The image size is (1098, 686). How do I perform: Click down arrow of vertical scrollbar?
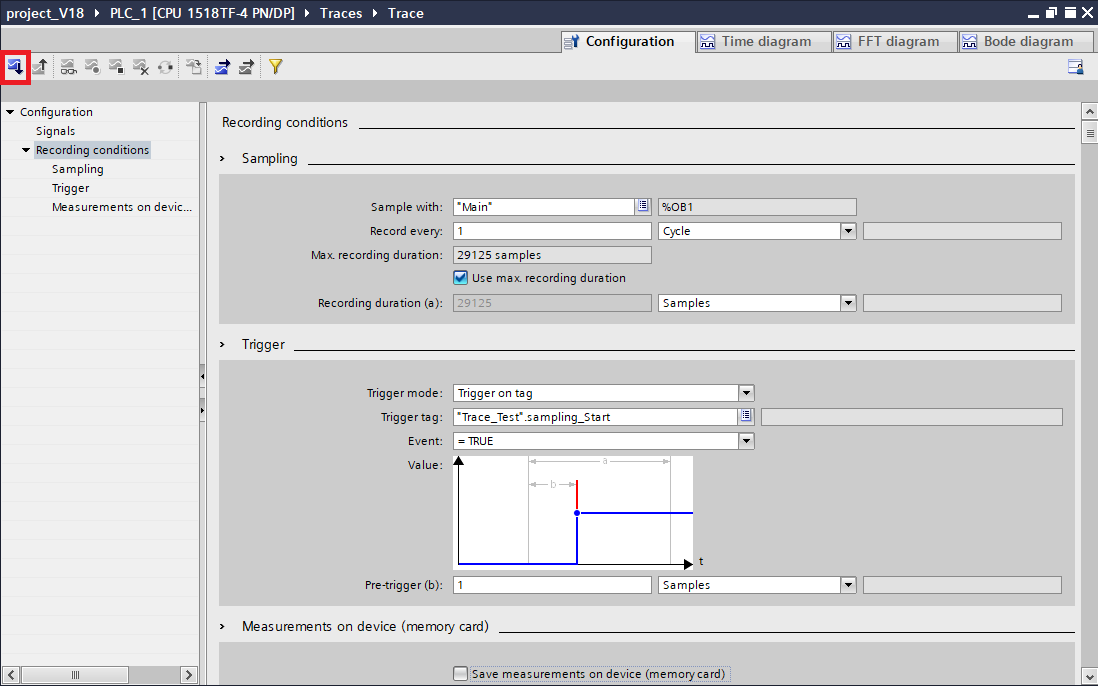pyautogui.click(x=1089, y=677)
